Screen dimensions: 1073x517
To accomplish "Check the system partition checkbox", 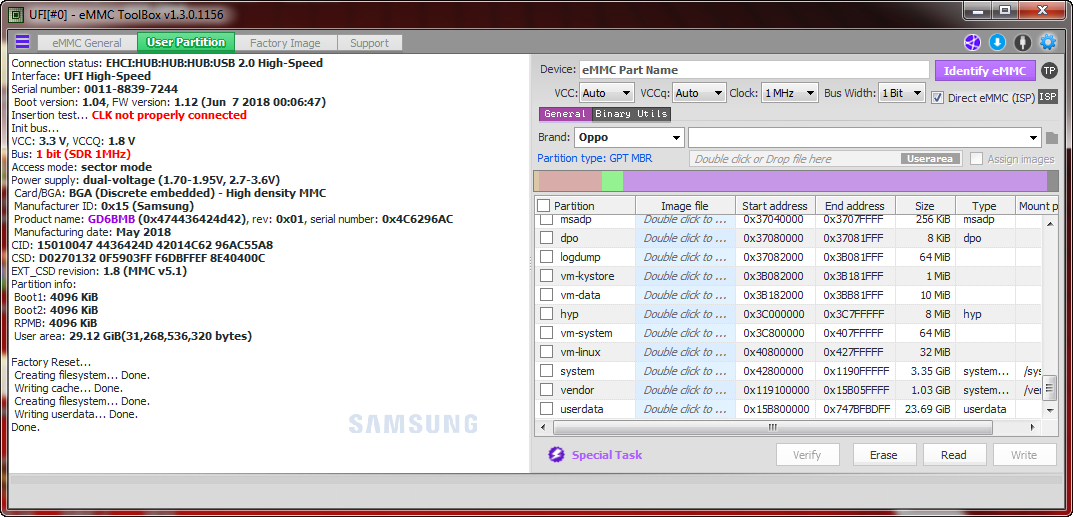I will tap(546, 371).
